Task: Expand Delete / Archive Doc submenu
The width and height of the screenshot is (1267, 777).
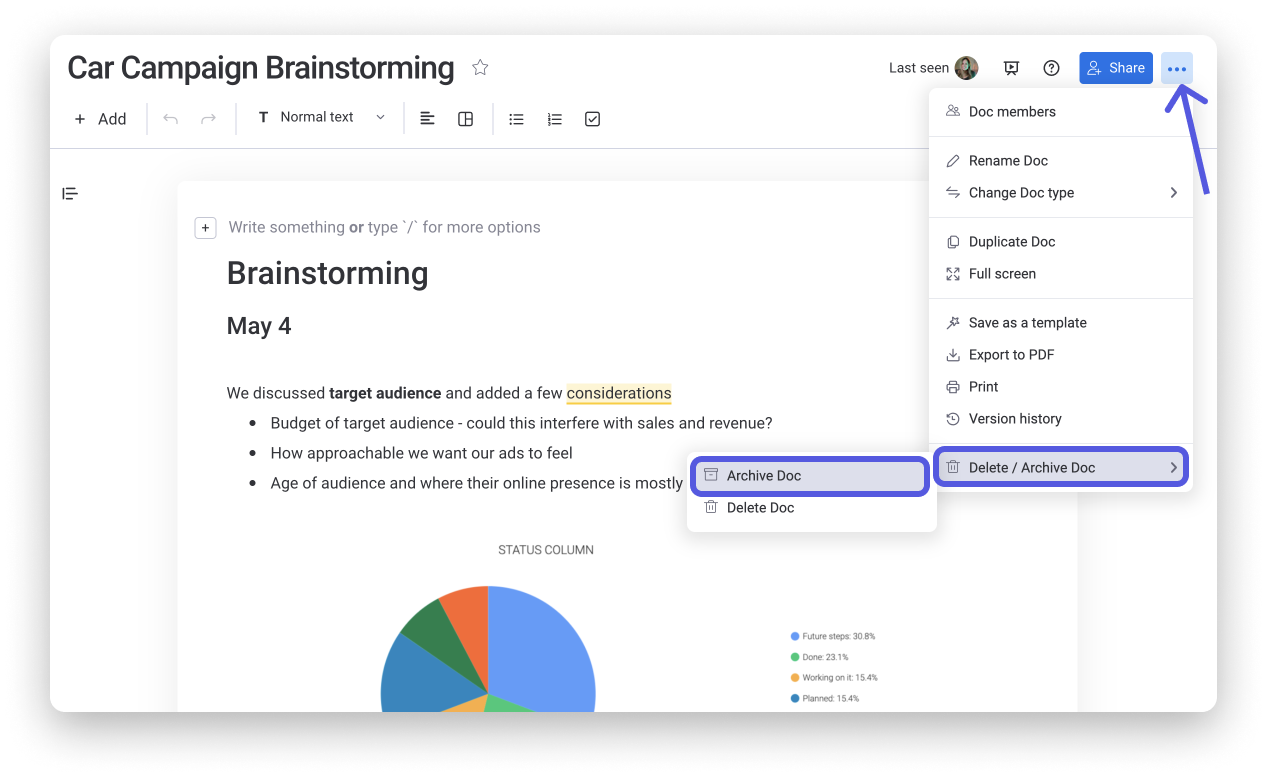Action: (x=1061, y=468)
